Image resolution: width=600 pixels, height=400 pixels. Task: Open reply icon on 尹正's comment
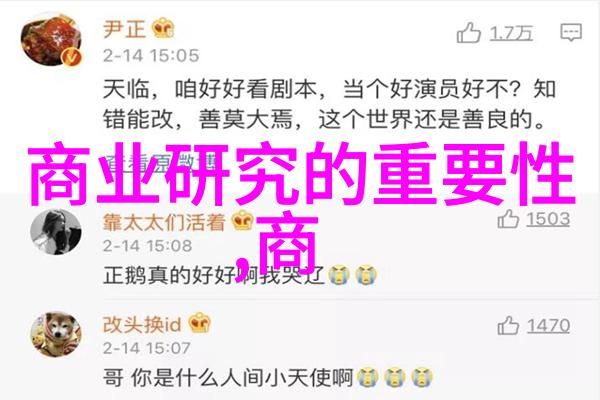click(571, 32)
